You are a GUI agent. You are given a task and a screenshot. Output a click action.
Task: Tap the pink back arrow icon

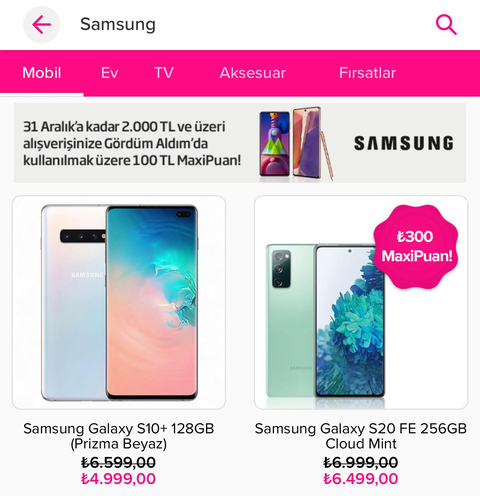pos(41,24)
